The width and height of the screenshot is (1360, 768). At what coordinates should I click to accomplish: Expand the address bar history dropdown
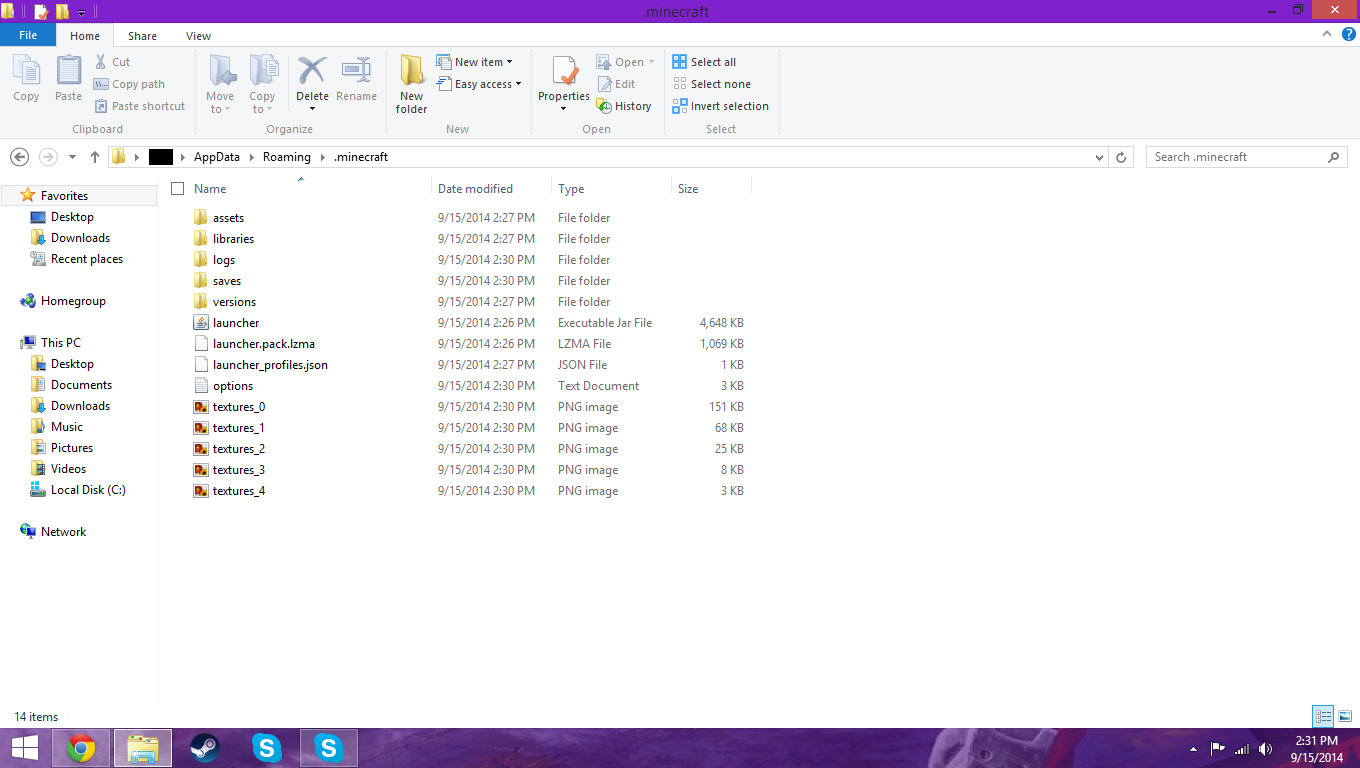click(1100, 157)
